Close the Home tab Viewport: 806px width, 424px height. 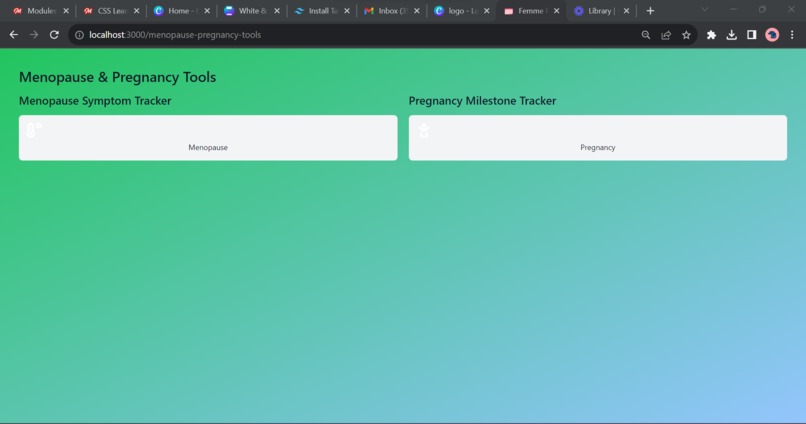click(x=207, y=11)
